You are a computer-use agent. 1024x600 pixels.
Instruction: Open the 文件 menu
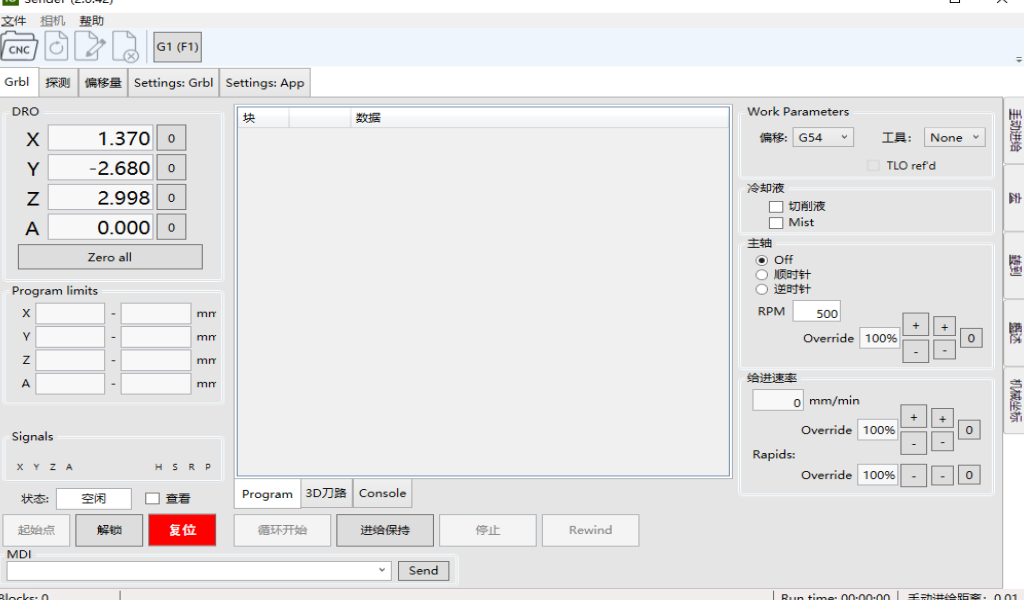click(x=14, y=21)
